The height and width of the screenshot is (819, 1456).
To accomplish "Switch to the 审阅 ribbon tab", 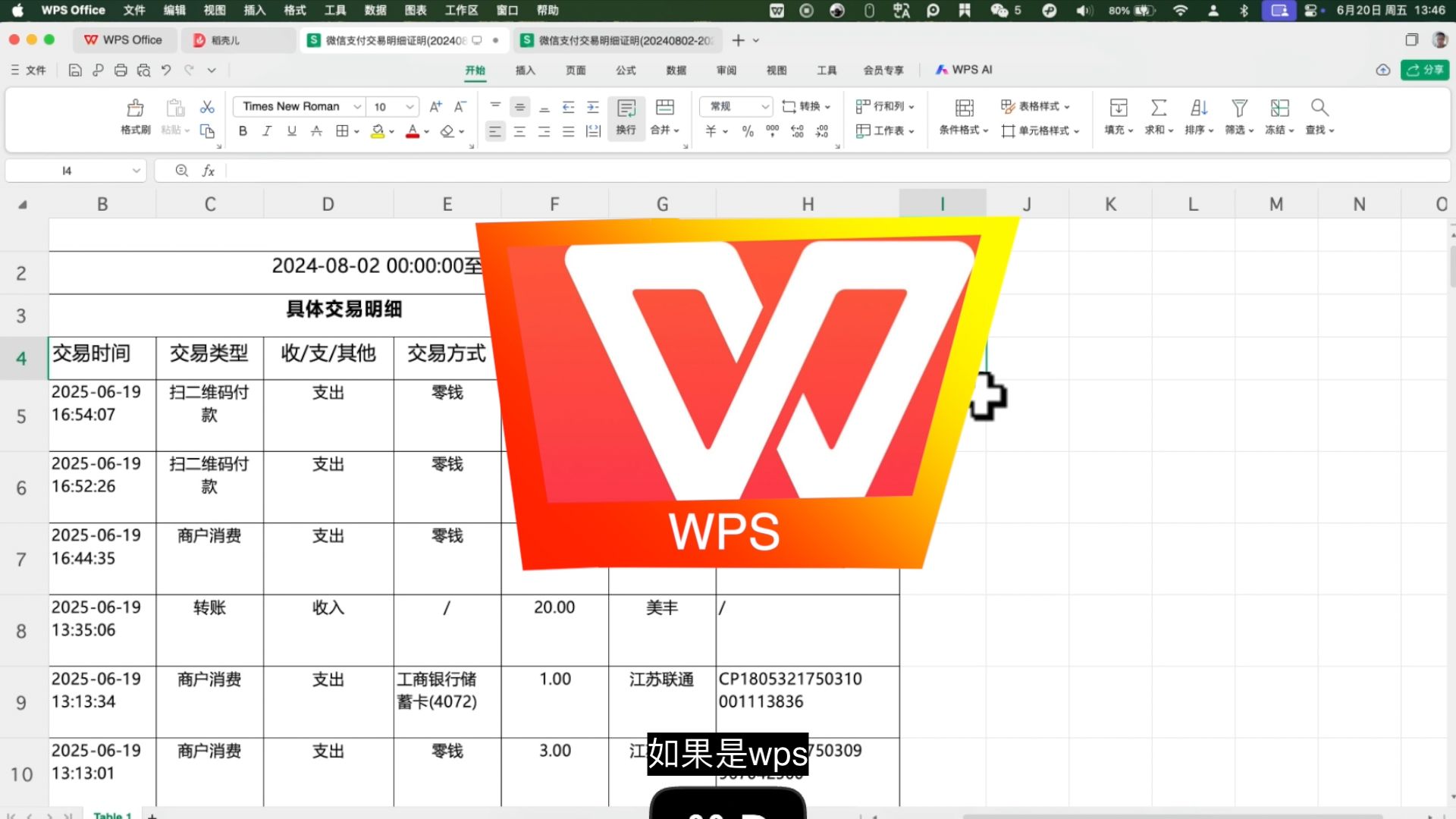I will [x=726, y=70].
